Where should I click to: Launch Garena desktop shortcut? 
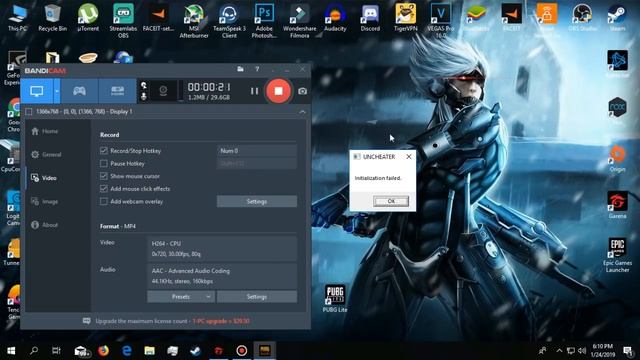pyautogui.click(x=617, y=205)
